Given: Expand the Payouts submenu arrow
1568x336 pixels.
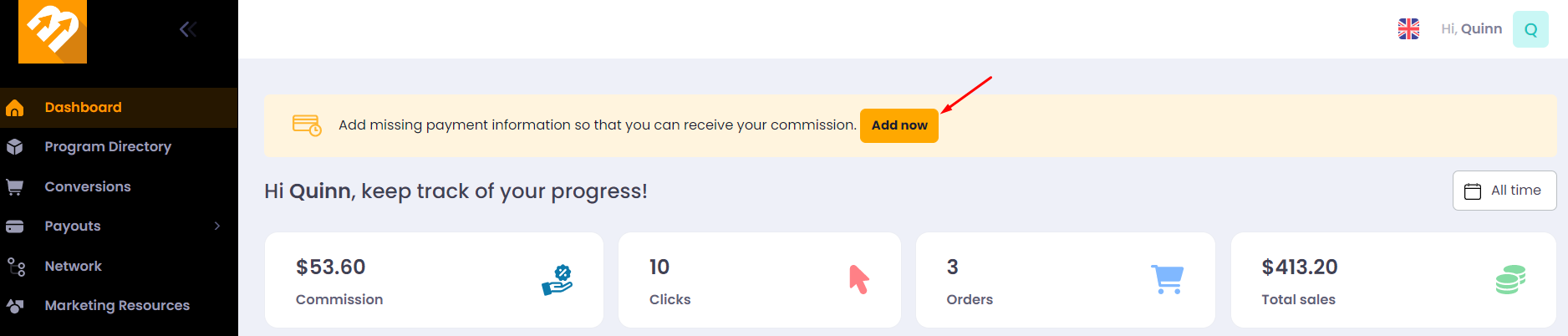Looking at the screenshot, I should point(217,227).
